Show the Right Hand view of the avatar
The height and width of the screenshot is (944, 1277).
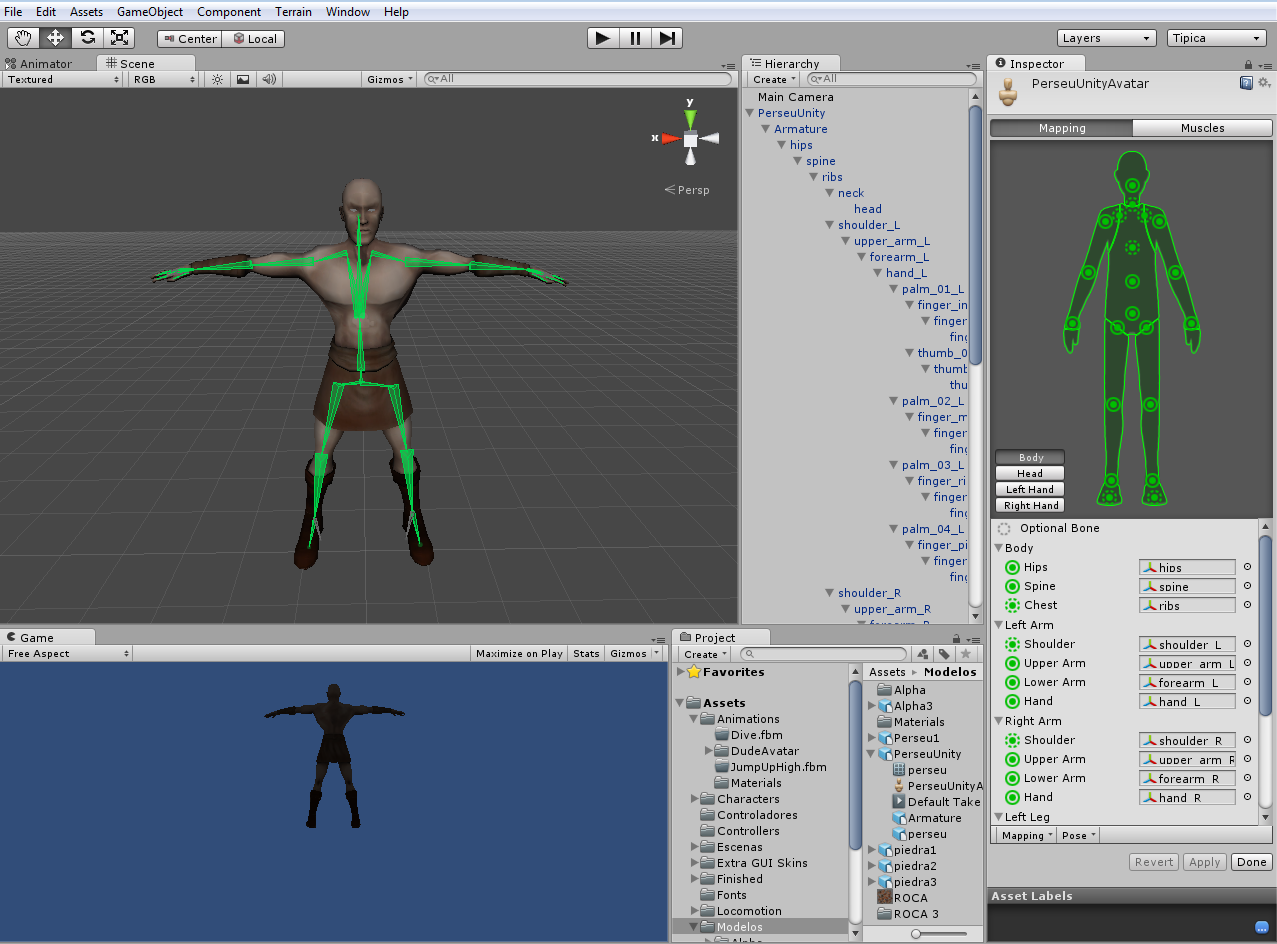coord(1029,506)
